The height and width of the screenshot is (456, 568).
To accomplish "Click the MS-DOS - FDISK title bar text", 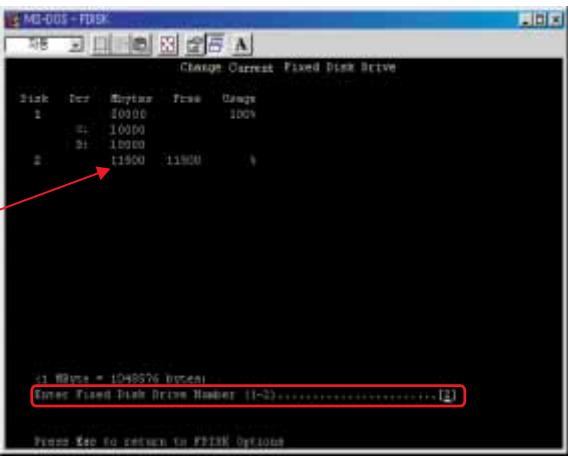I will (66, 20).
